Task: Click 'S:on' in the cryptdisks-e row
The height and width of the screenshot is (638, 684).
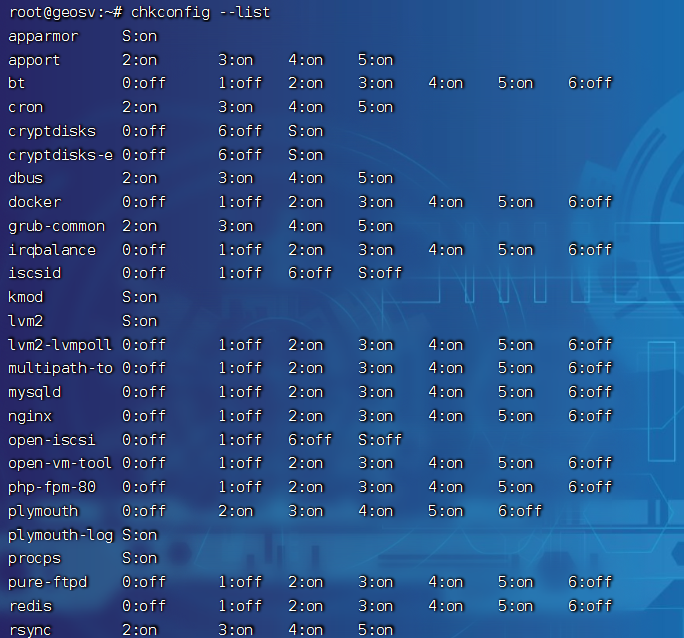Action: coord(306,155)
